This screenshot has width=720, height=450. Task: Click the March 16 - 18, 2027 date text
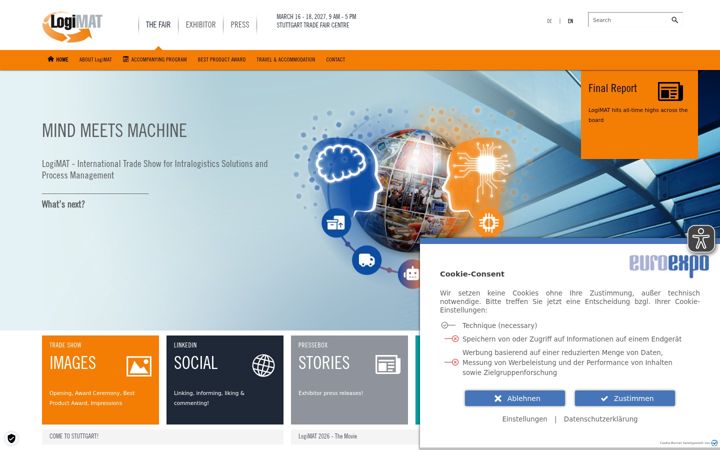point(316,17)
